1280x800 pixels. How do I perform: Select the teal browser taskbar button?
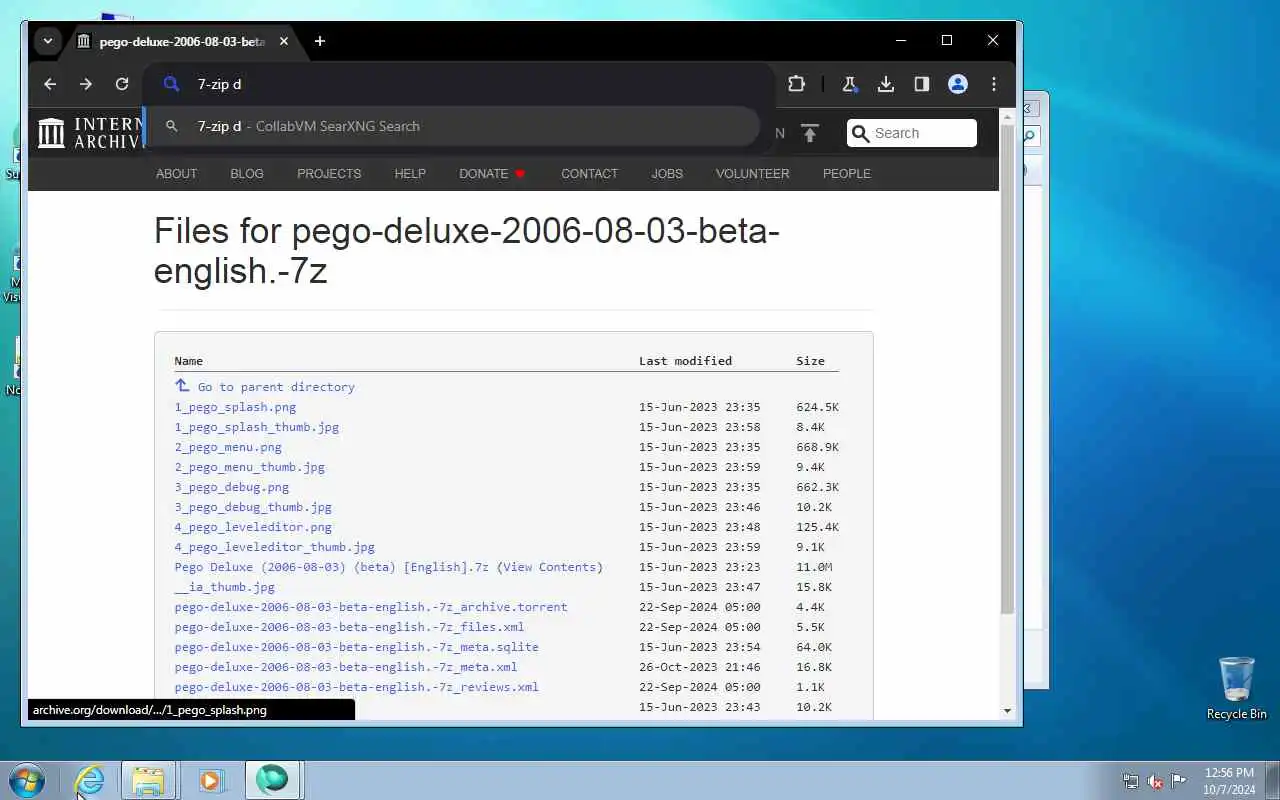(x=272, y=780)
